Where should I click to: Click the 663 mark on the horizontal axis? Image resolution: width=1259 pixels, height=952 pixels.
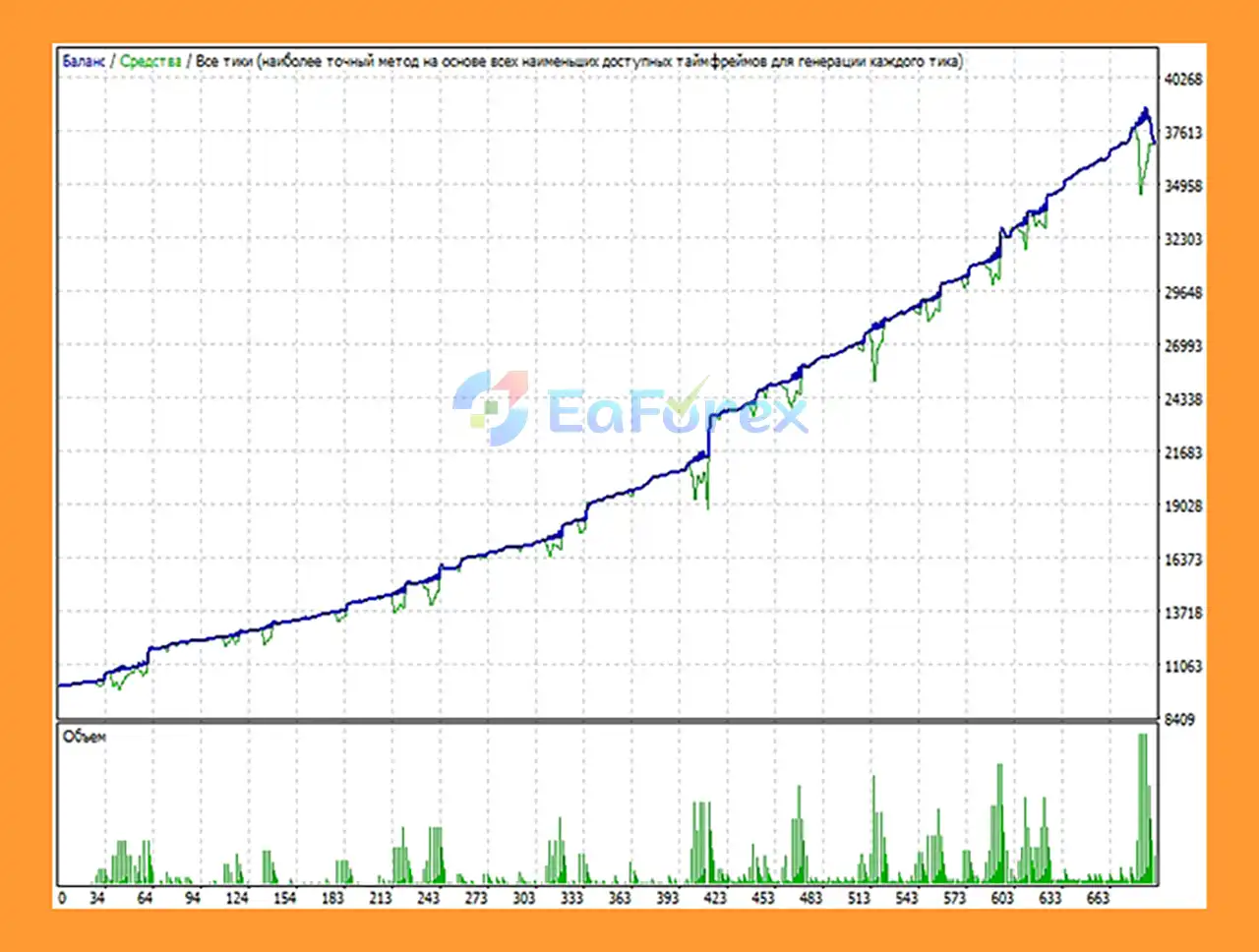click(x=1098, y=898)
